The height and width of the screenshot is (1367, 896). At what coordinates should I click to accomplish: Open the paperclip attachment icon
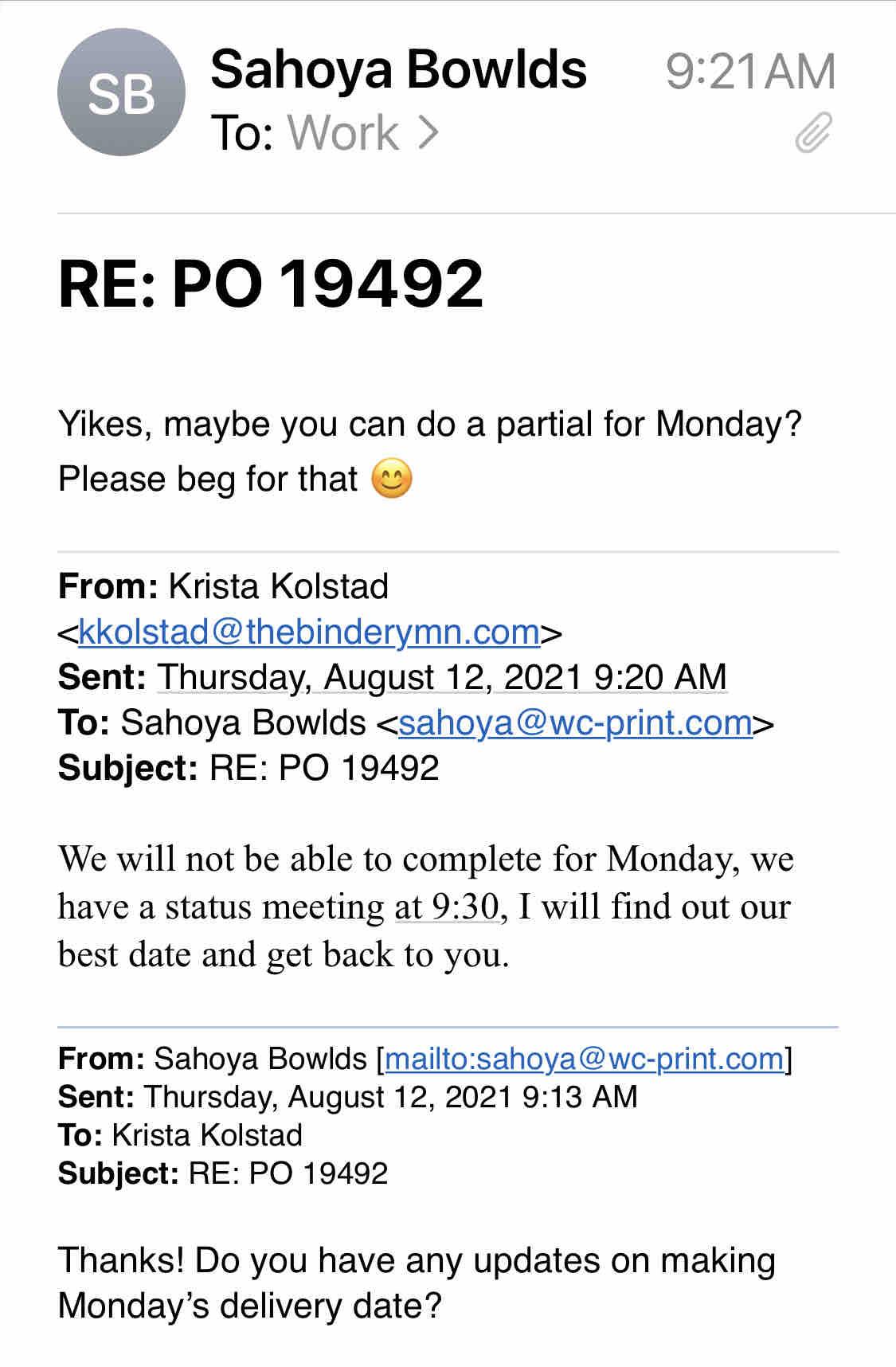pos(813,132)
